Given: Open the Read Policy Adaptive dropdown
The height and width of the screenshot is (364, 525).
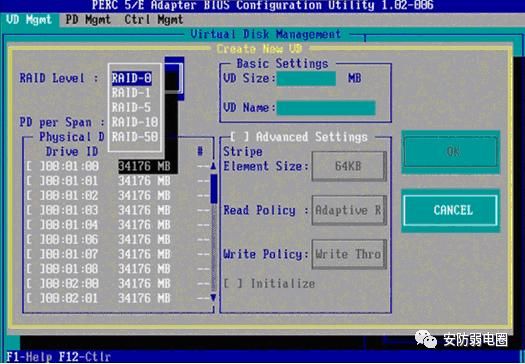Looking at the screenshot, I should 349,210.
